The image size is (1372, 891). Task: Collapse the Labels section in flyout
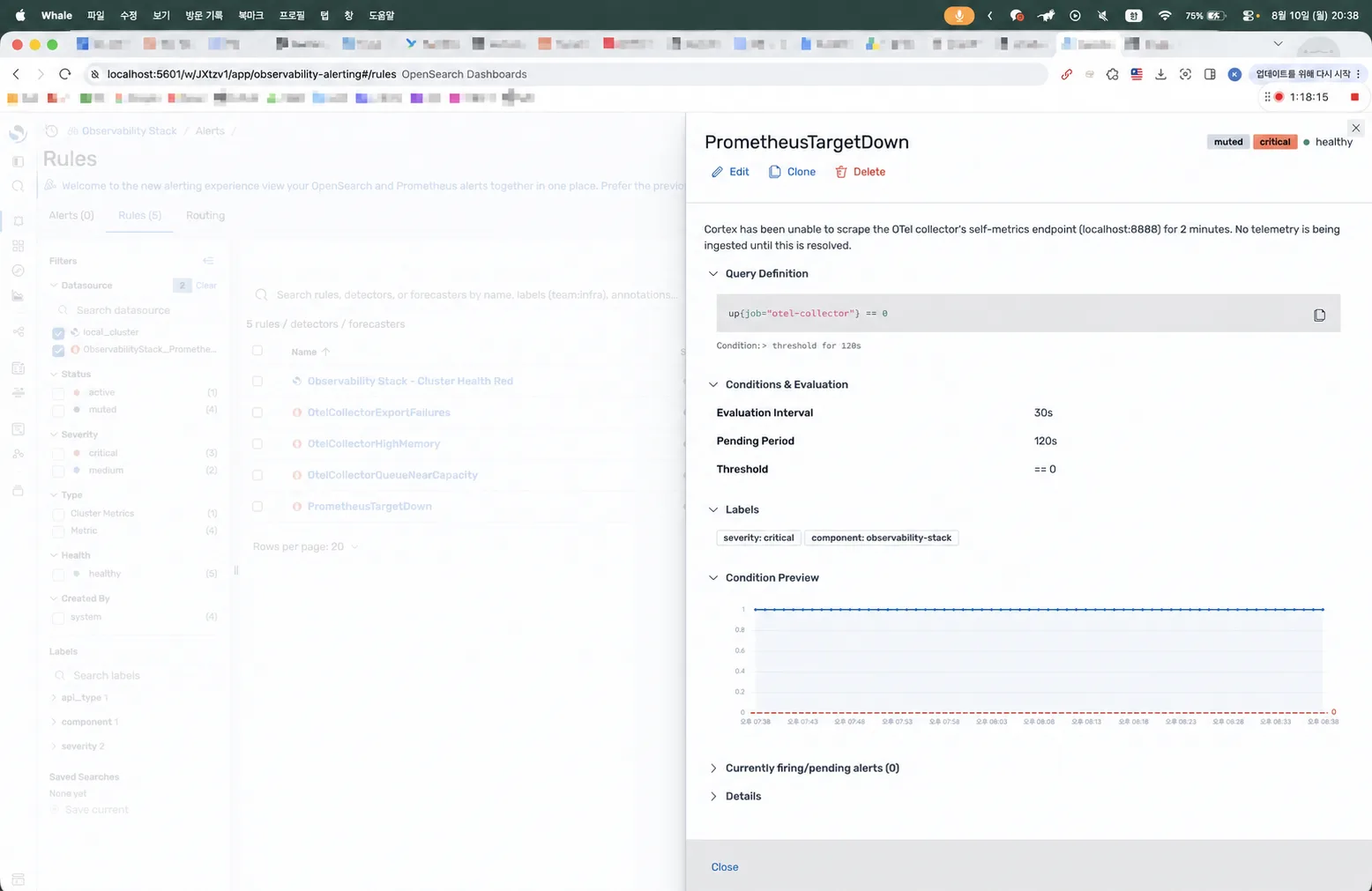click(x=713, y=510)
